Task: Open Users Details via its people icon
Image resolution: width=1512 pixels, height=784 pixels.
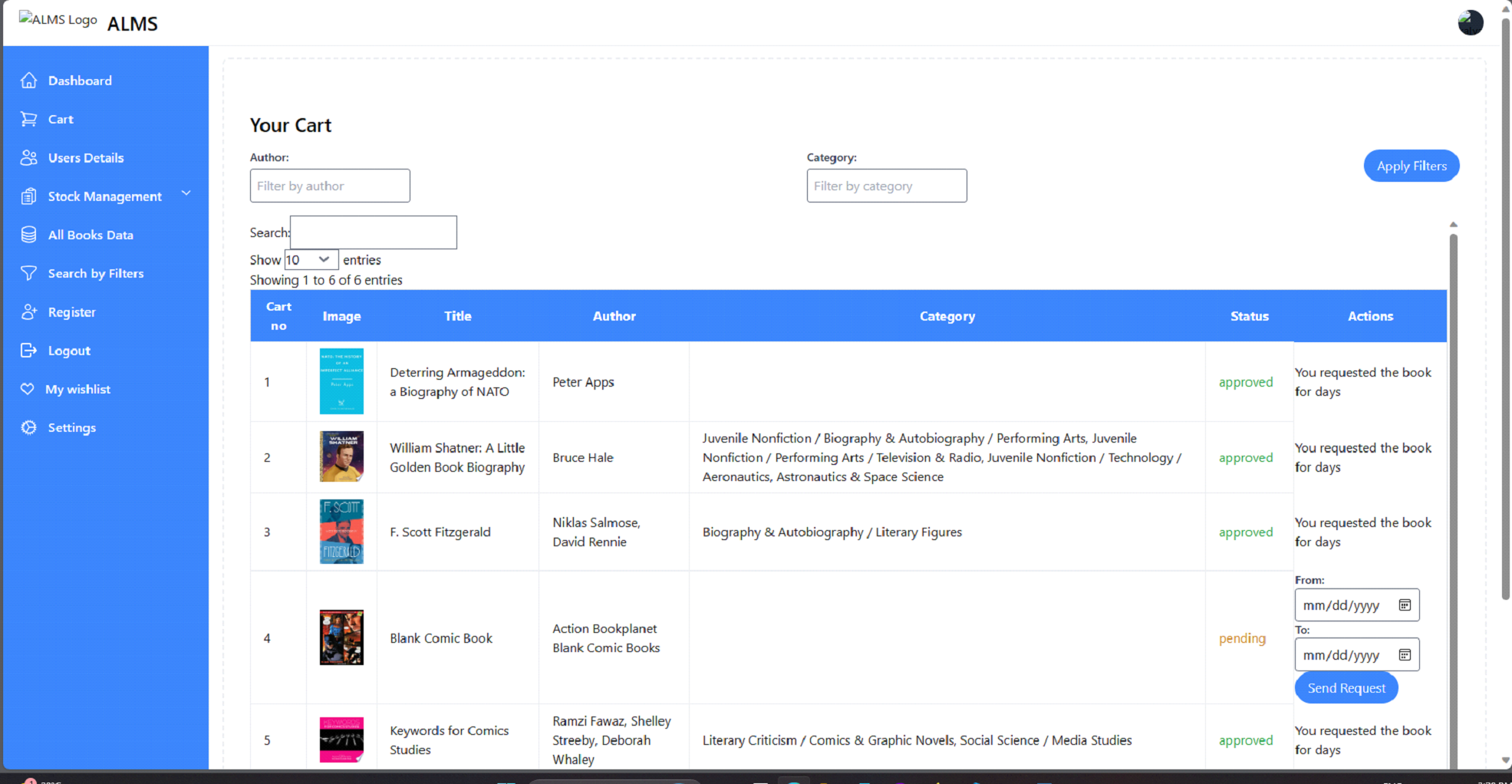Action: pos(29,157)
